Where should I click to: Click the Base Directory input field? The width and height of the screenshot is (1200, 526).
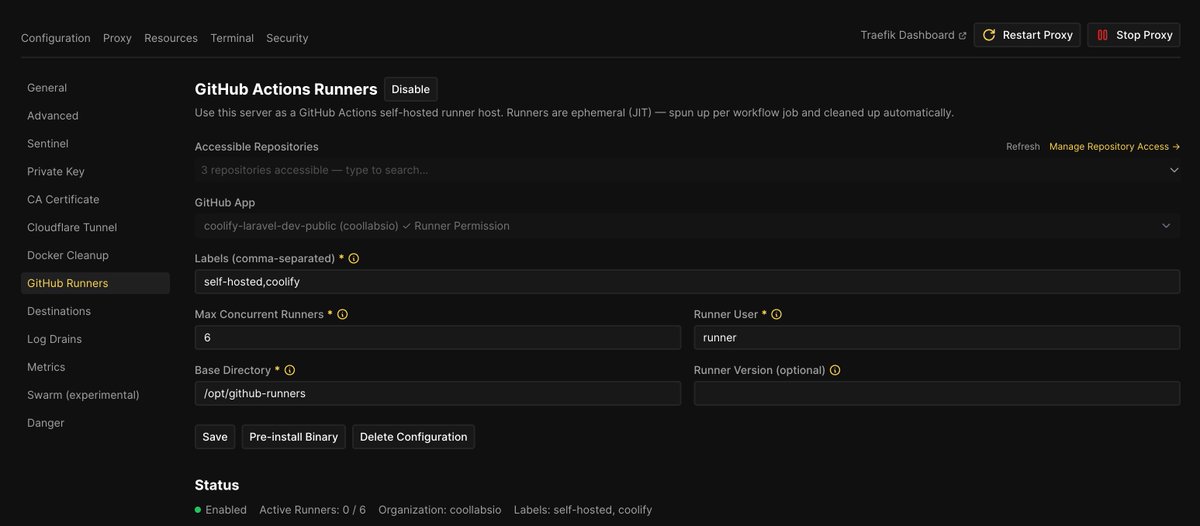438,394
